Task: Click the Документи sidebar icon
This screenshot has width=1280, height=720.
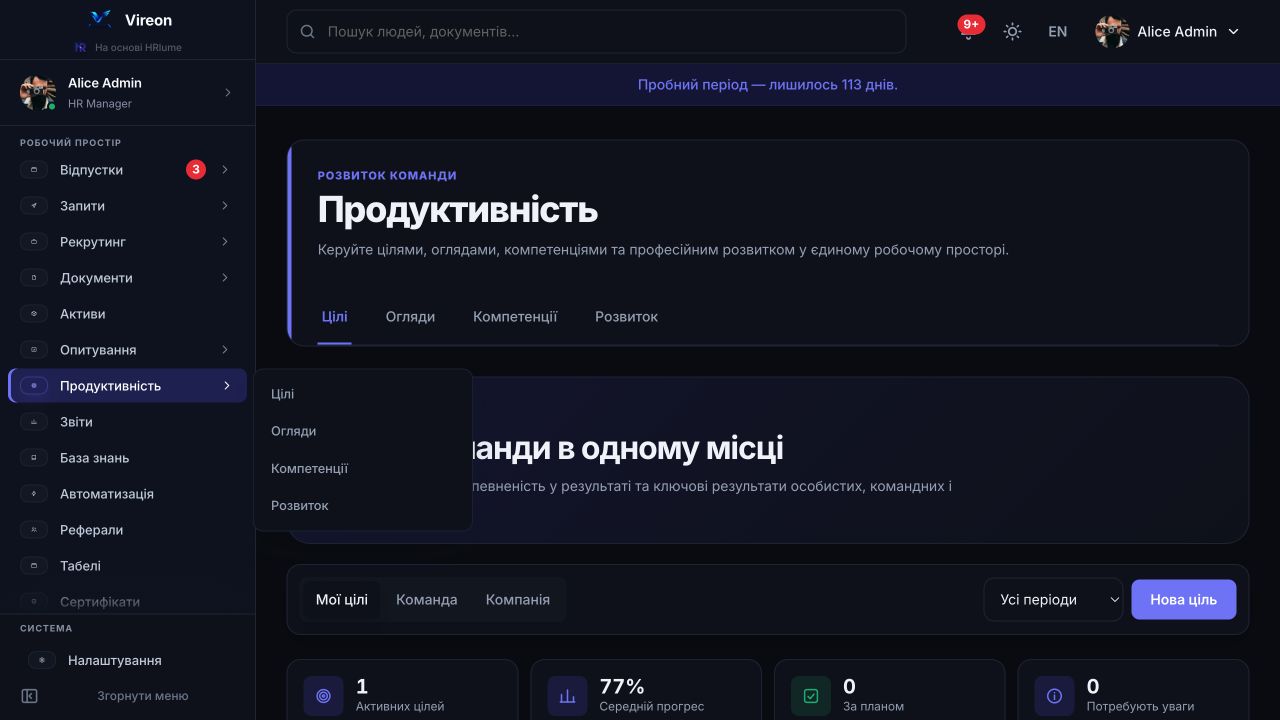Action: tap(34, 278)
